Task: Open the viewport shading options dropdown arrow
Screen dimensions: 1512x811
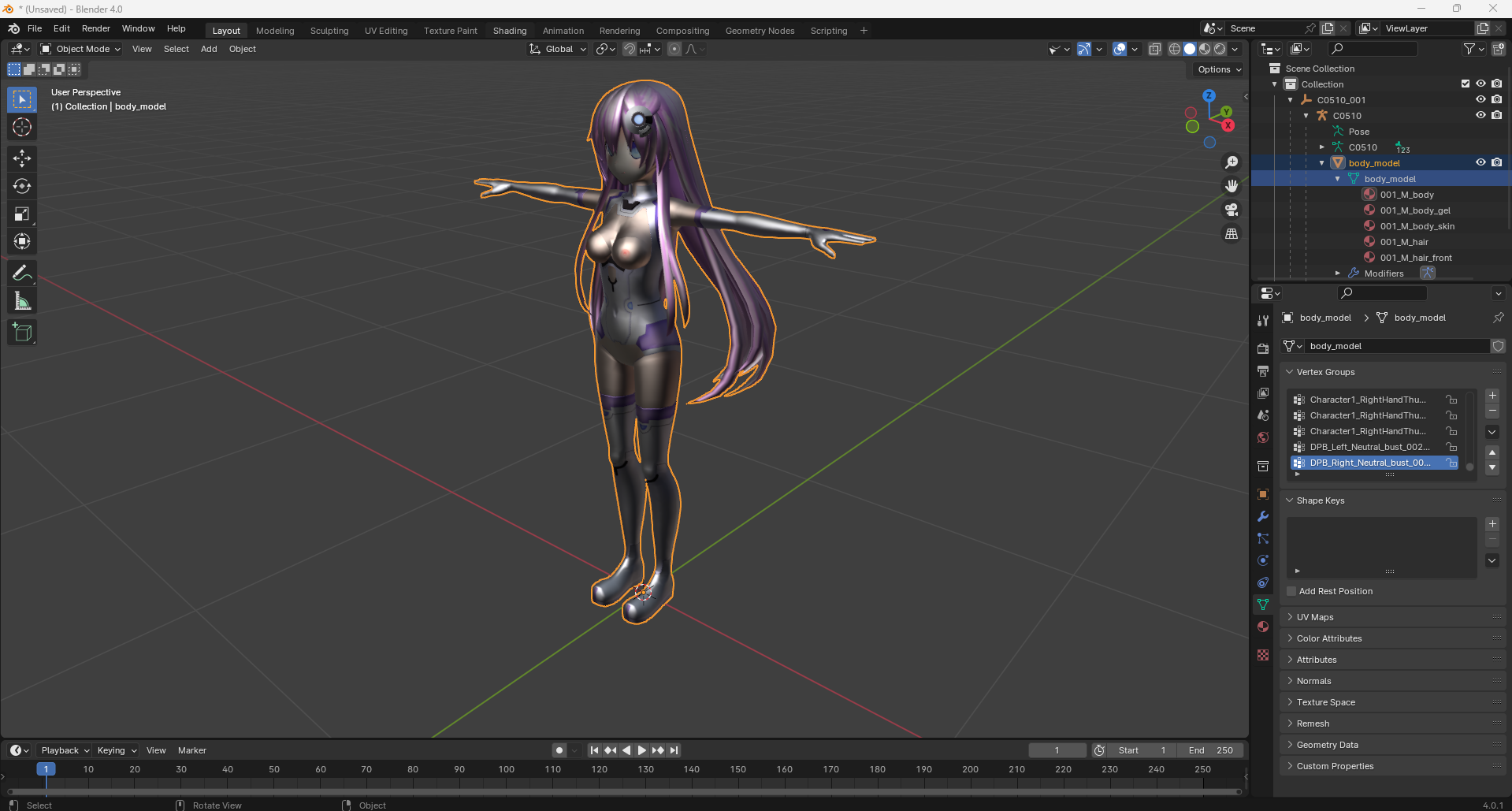Action: 1235,49
